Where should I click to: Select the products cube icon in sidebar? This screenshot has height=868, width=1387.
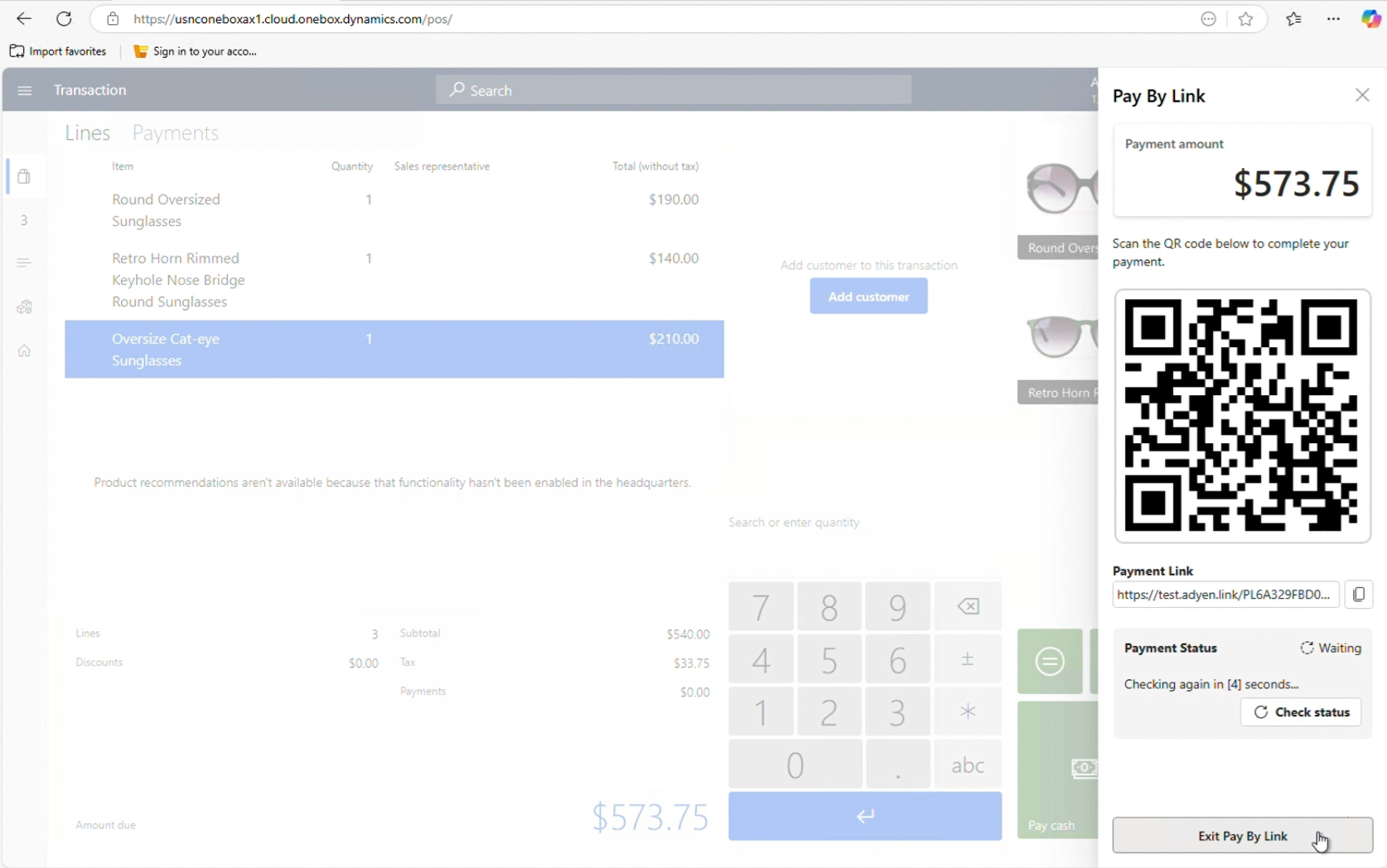24,306
